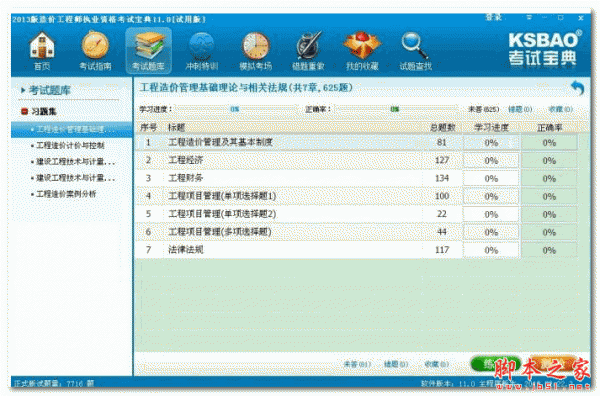Image resolution: width=600 pixels, height=396 pixels.
Task: Click the 序号 column header
Action: coord(148,127)
